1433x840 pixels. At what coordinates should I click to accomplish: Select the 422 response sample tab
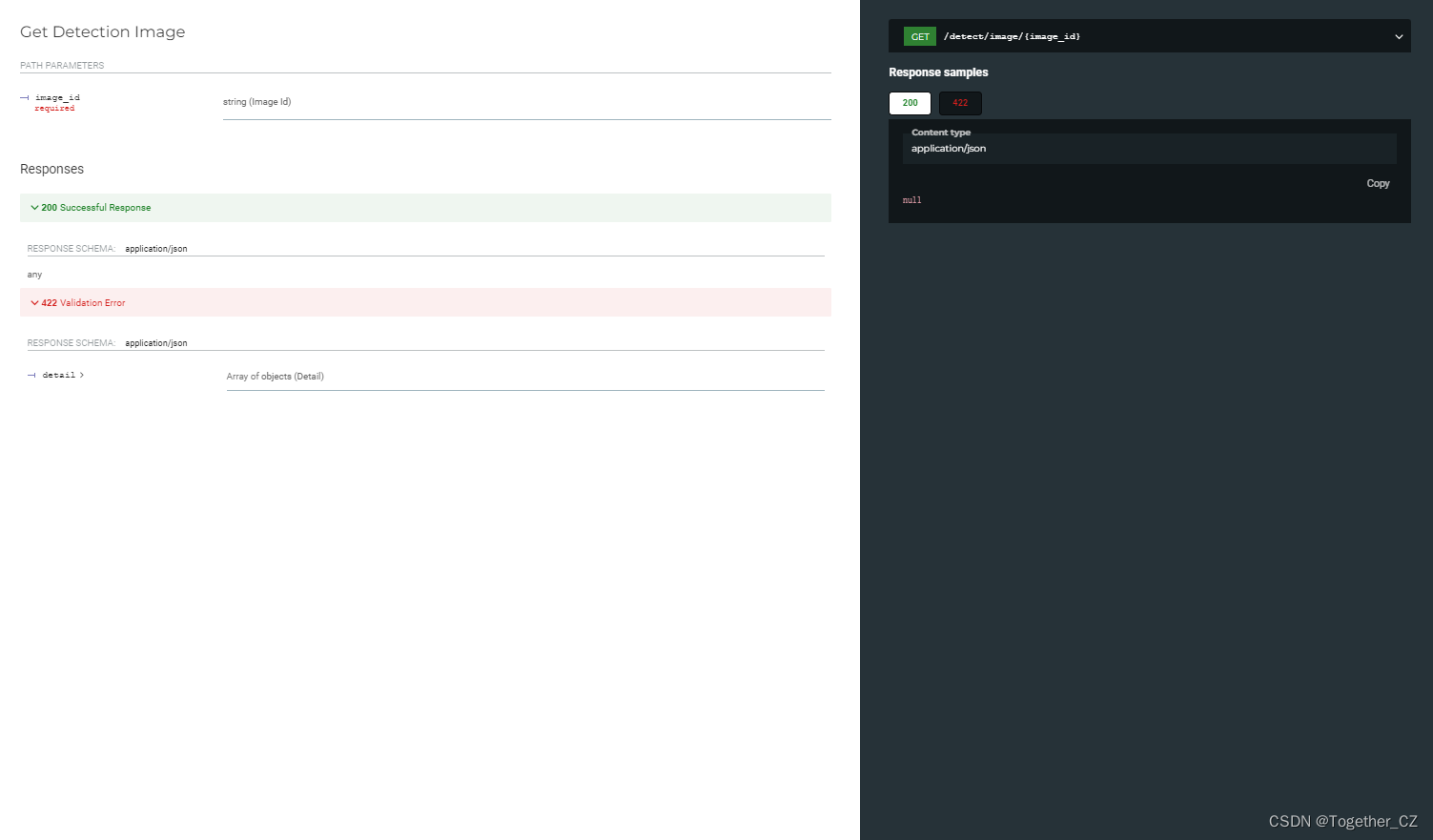[x=960, y=103]
